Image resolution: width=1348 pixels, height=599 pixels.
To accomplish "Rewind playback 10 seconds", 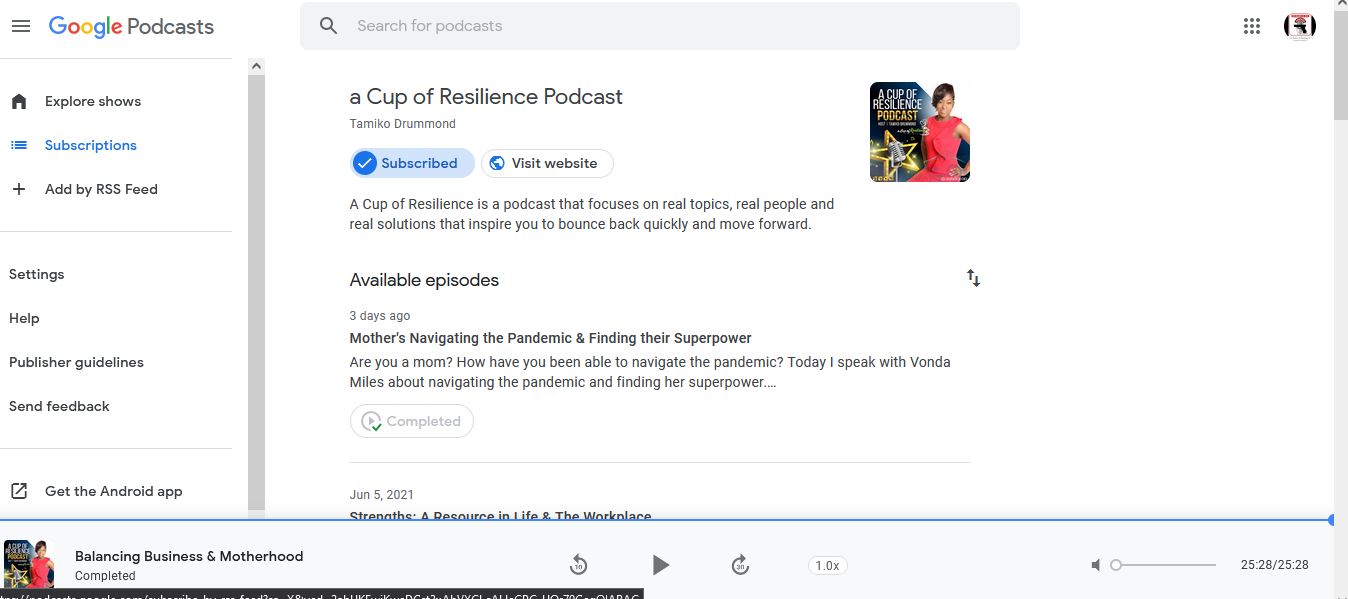I will click(578, 565).
